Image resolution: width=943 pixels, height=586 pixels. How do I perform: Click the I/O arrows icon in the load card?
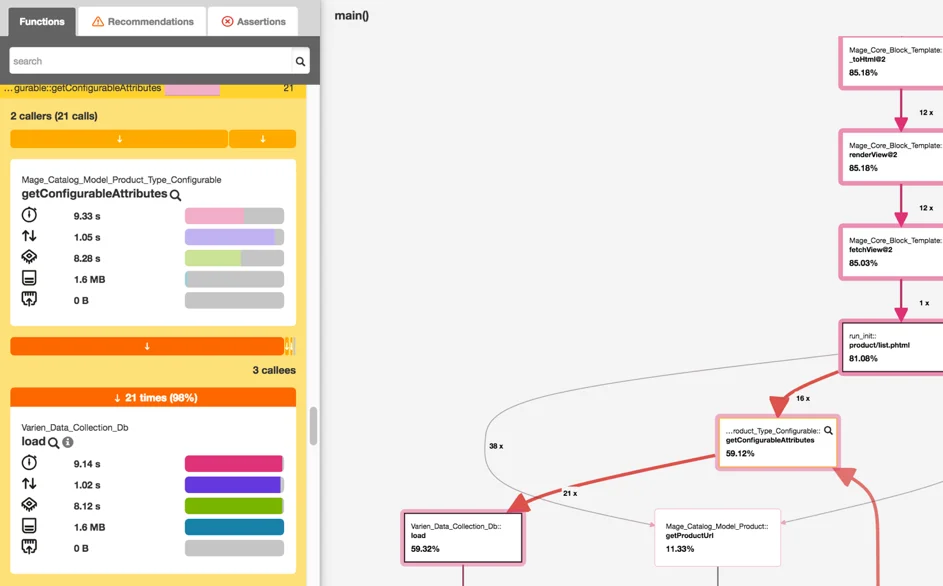tap(29, 485)
